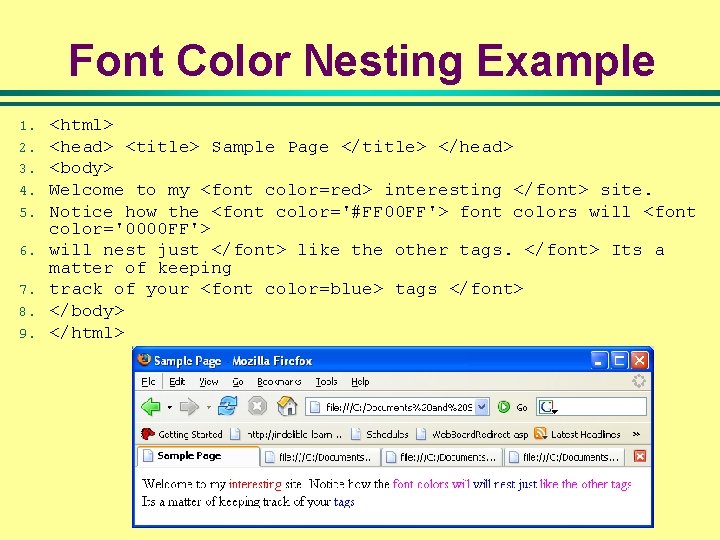Close the Firefox window
720x540 pixels.
(x=639, y=361)
